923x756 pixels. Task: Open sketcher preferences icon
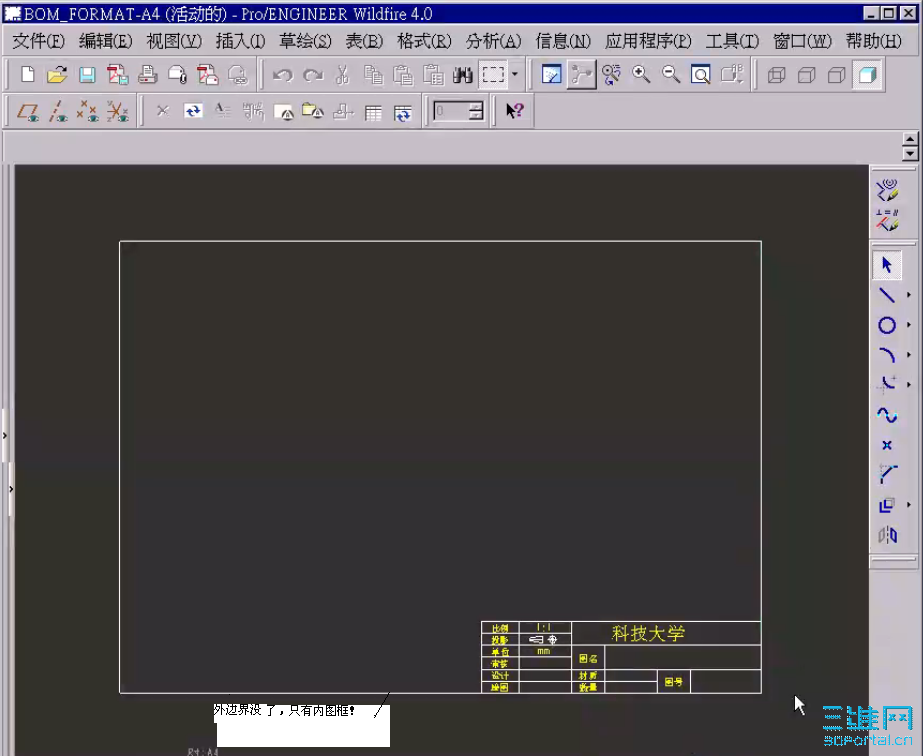pos(887,190)
